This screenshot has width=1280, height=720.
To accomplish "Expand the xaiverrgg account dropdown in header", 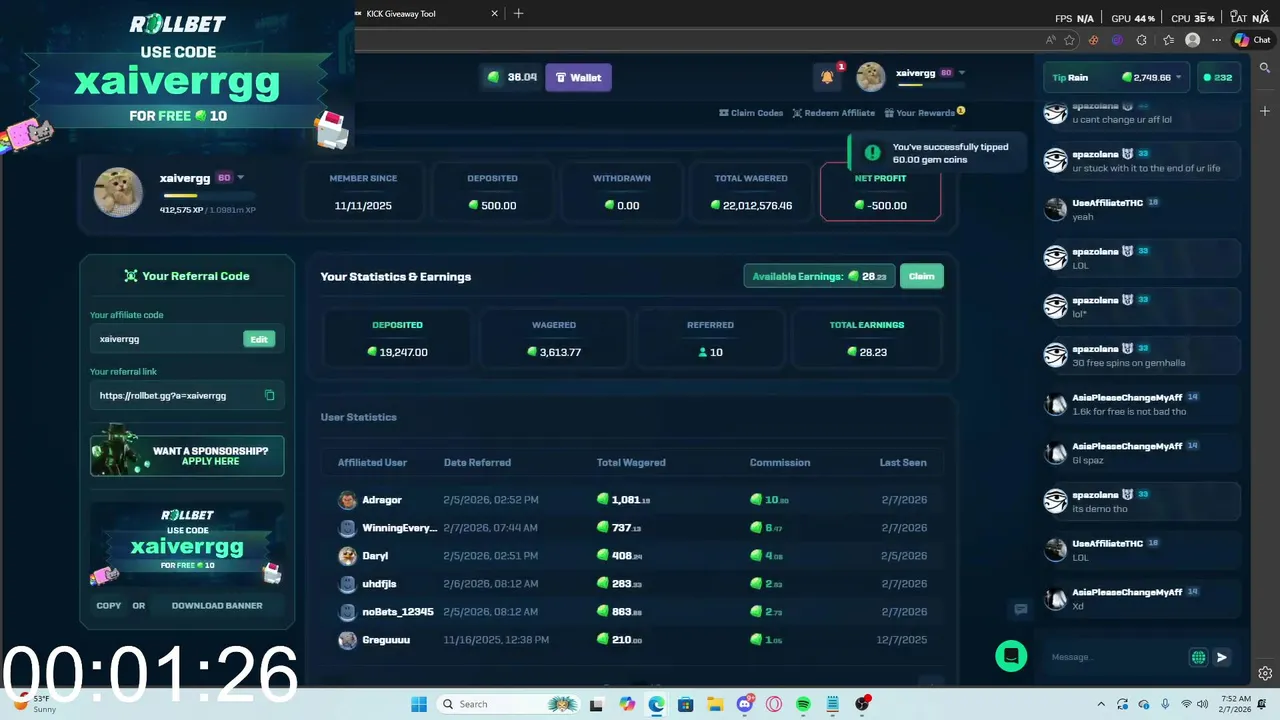I will click(x=962, y=73).
